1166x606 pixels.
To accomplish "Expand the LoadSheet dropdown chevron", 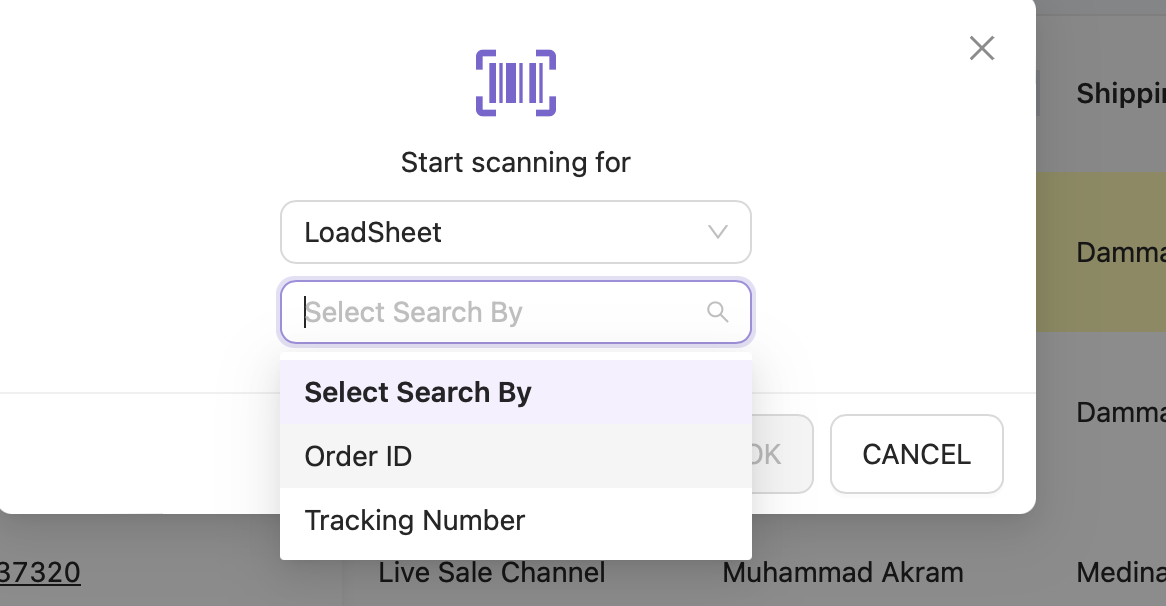I will point(718,232).
